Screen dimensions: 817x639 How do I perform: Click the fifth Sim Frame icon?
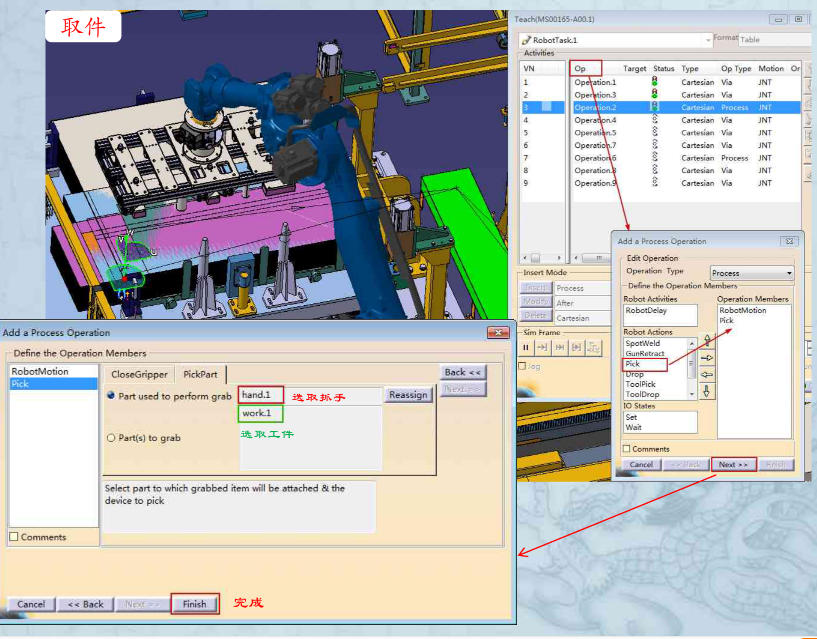tap(593, 348)
